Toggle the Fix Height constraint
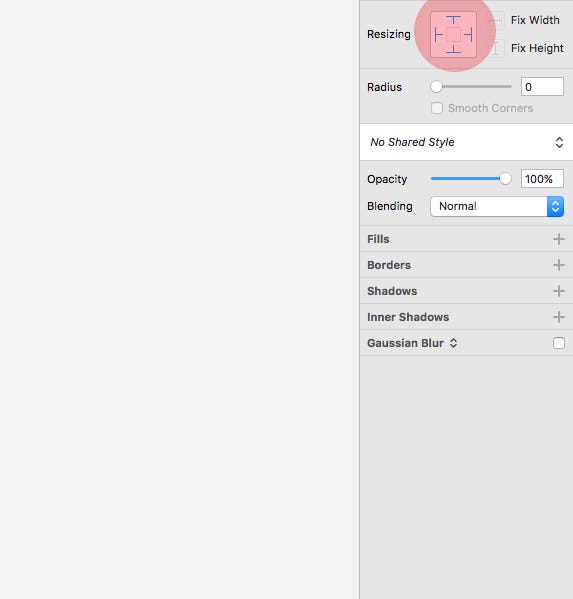This screenshot has height=599, width=573. [x=496, y=48]
